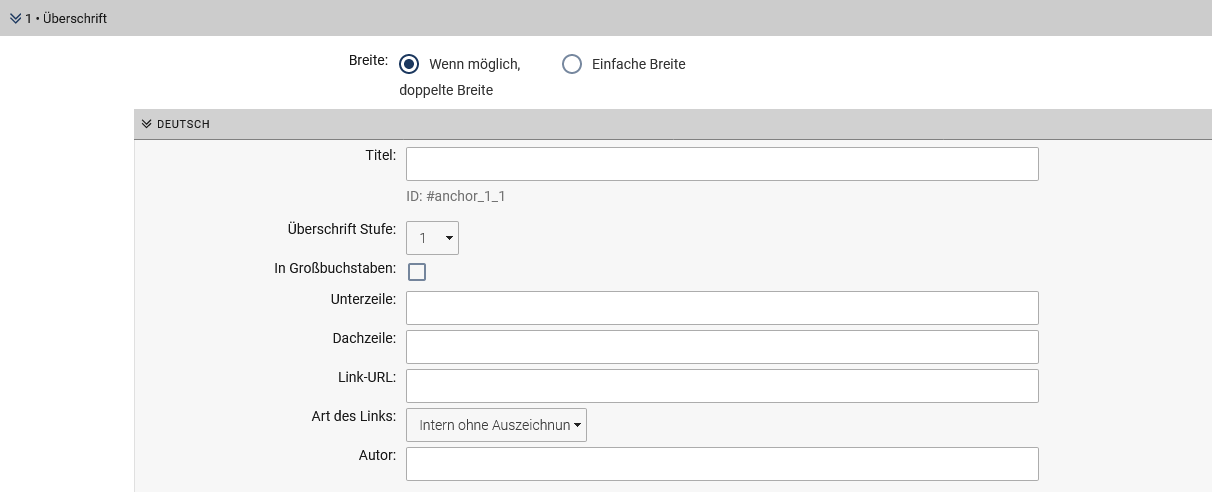Screen dimensions: 1212x492
Task: Focus the Autor text field
Action: [x=721, y=464]
